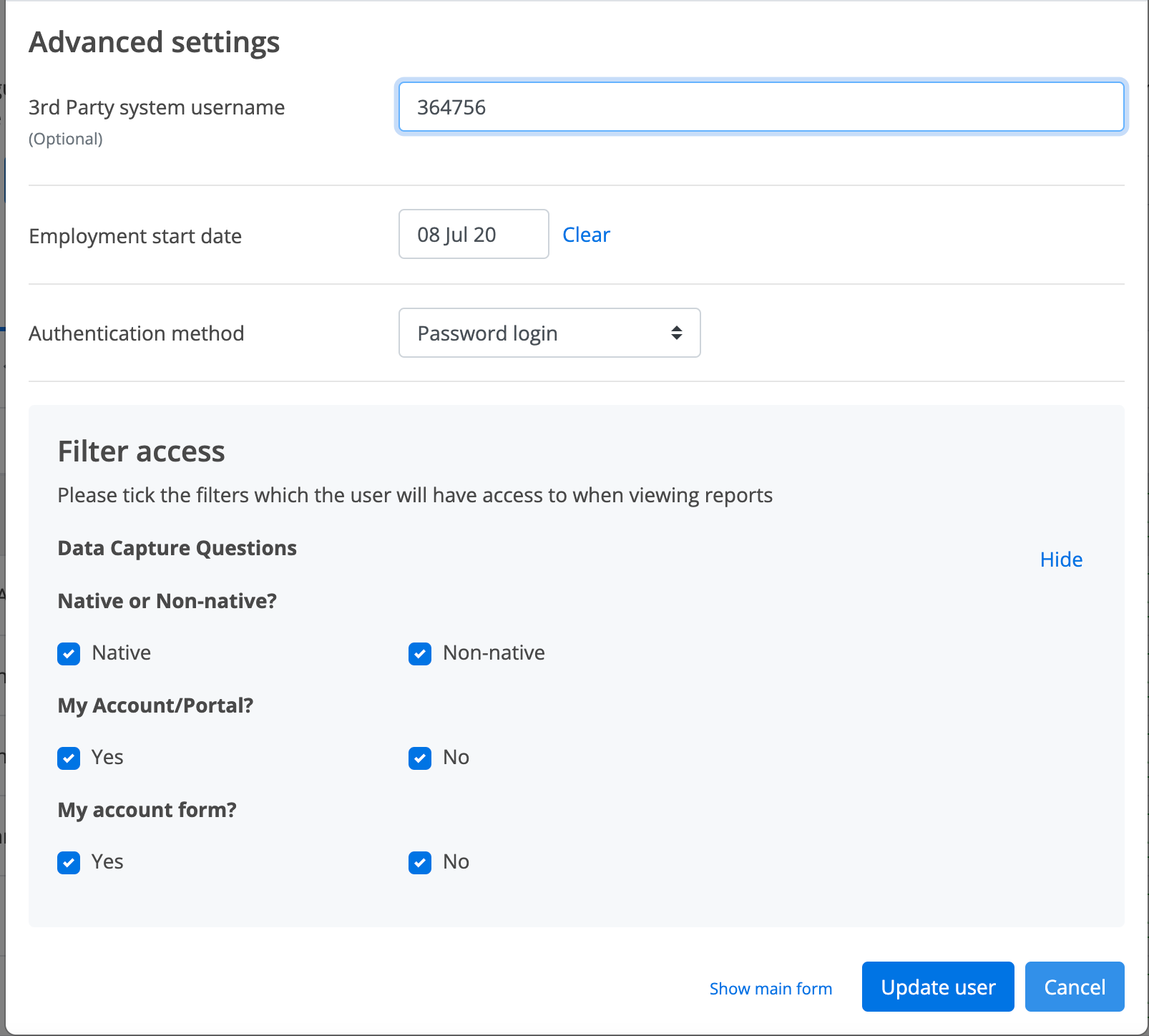This screenshot has width=1149, height=1036.
Task: Click the filter access instruction sentence
Action: click(x=415, y=495)
